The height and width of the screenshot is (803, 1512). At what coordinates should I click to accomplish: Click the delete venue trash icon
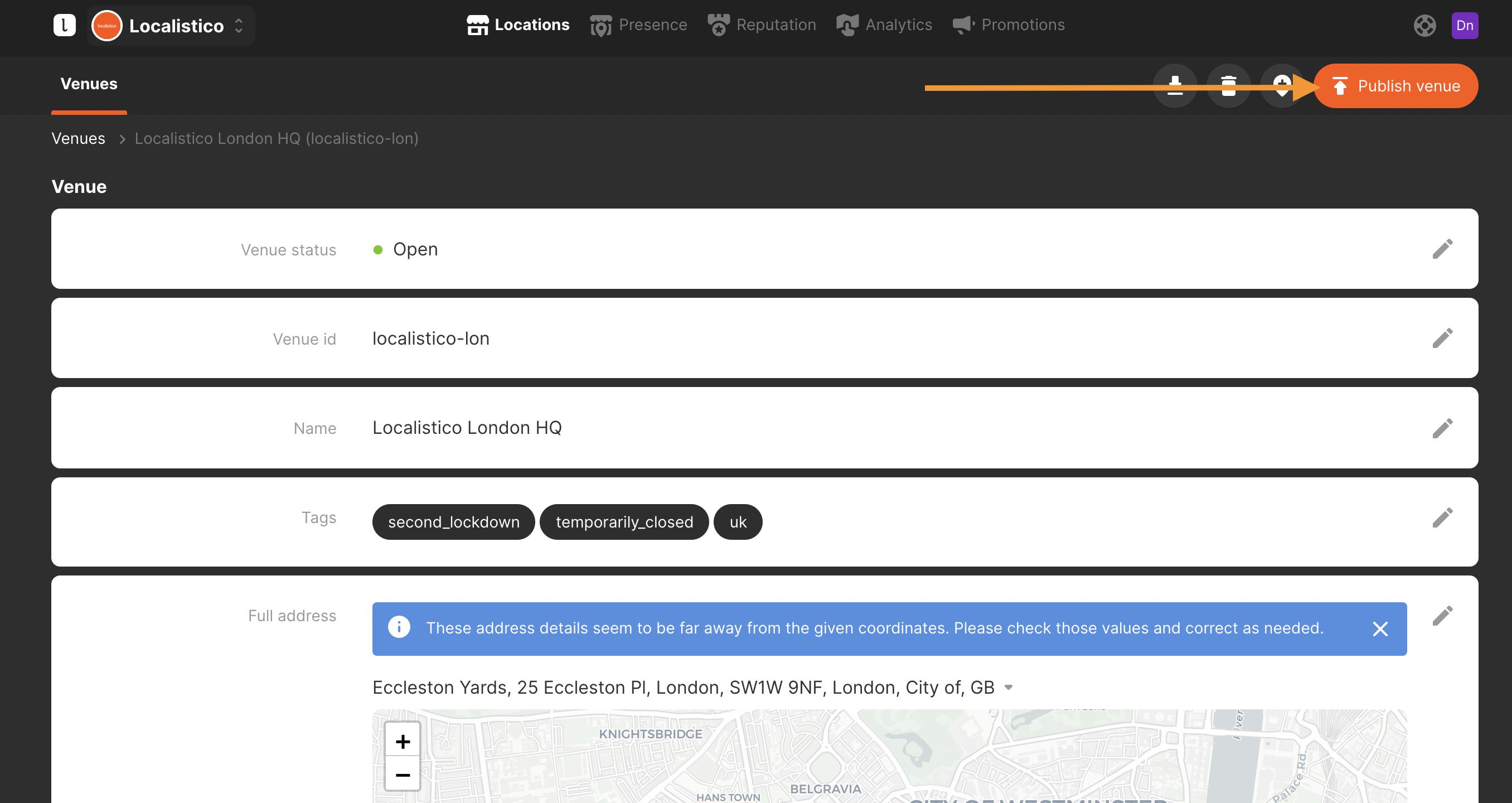pos(1228,86)
